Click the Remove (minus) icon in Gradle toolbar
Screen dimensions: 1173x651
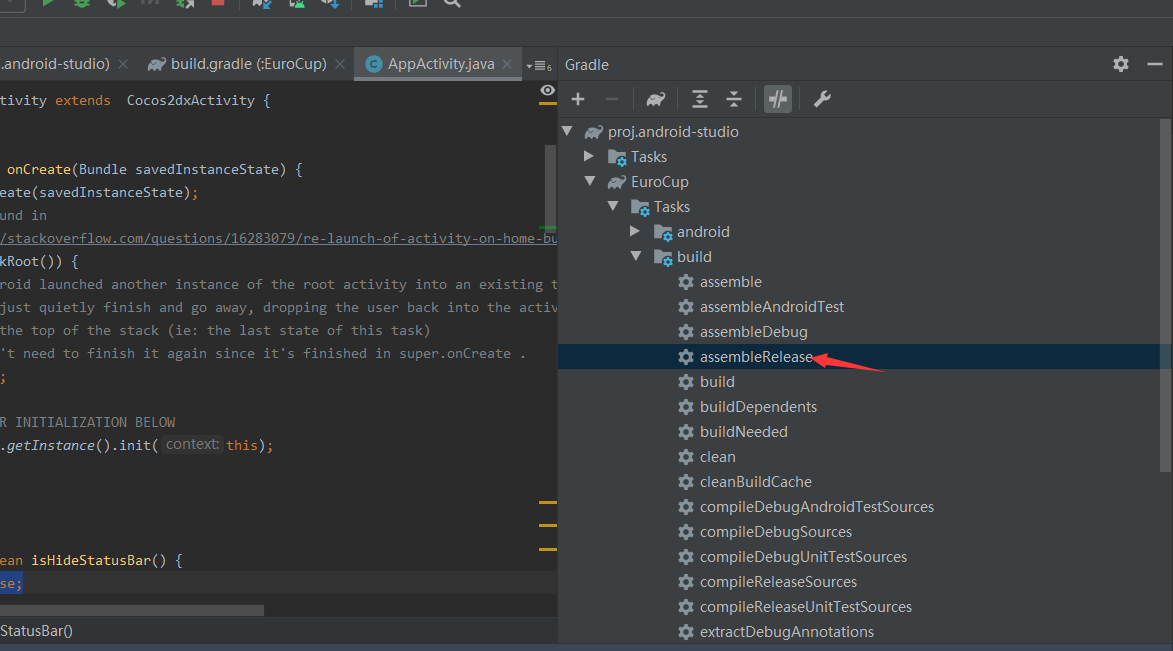612,99
